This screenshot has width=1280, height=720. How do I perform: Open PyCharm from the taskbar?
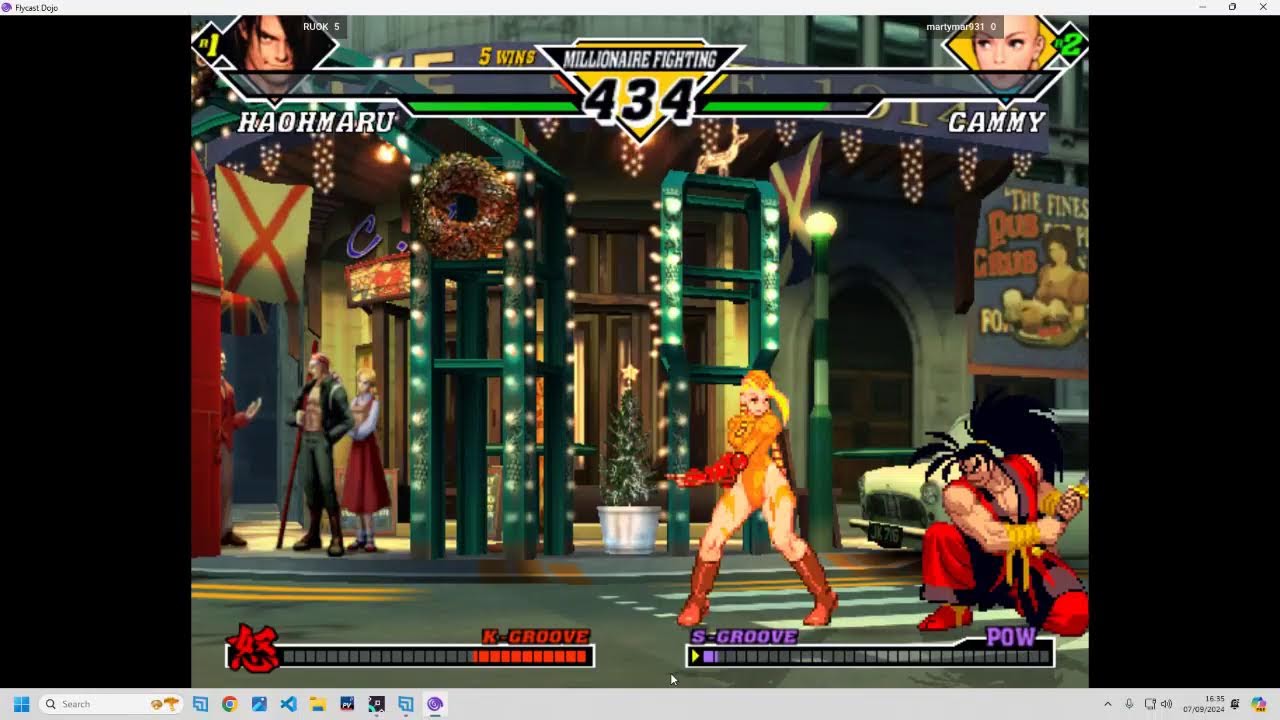(x=347, y=704)
